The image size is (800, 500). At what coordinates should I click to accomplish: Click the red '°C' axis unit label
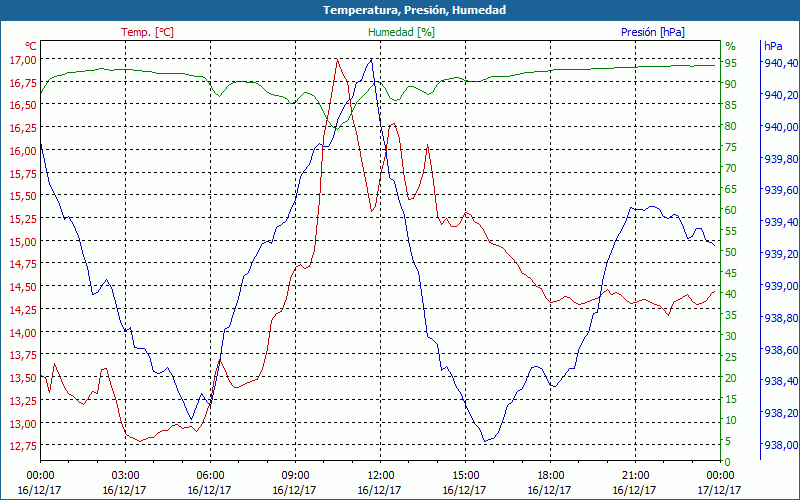[31, 46]
